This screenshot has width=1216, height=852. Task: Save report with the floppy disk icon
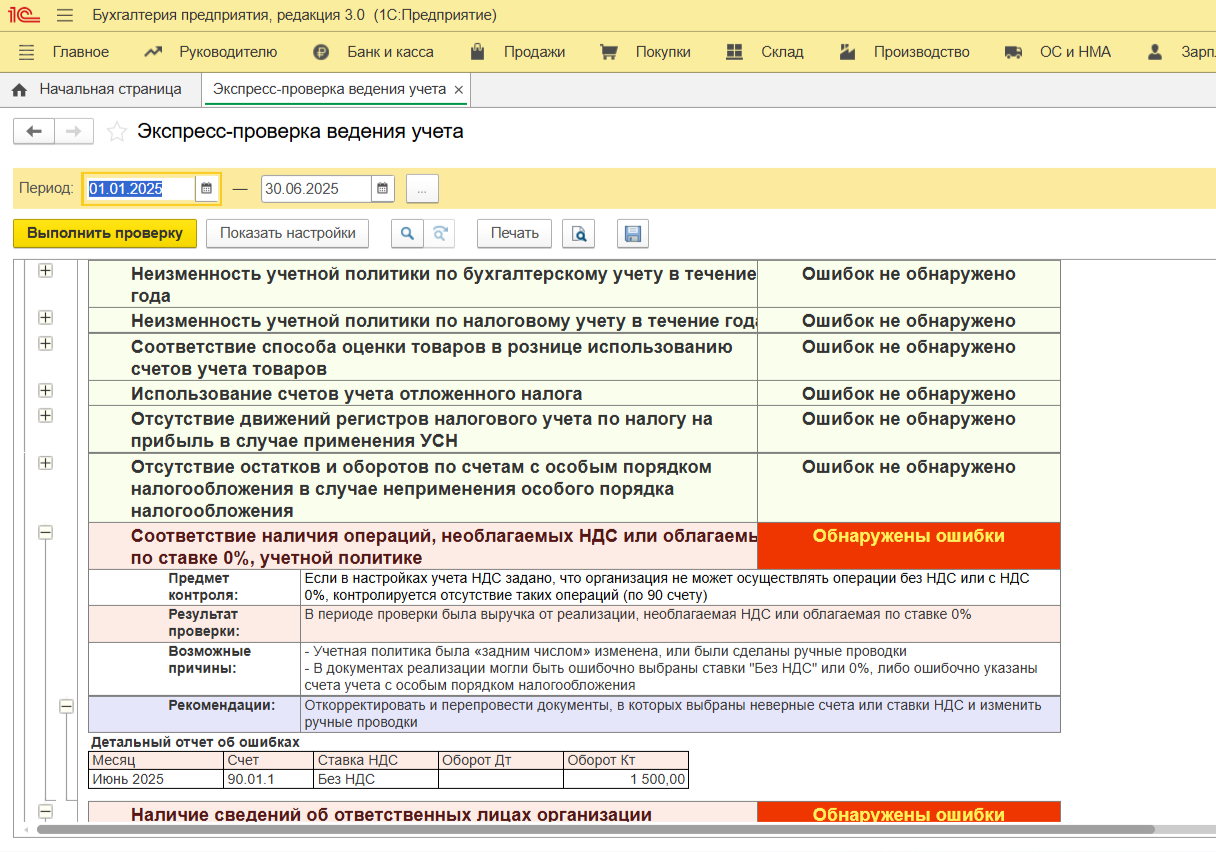point(632,233)
